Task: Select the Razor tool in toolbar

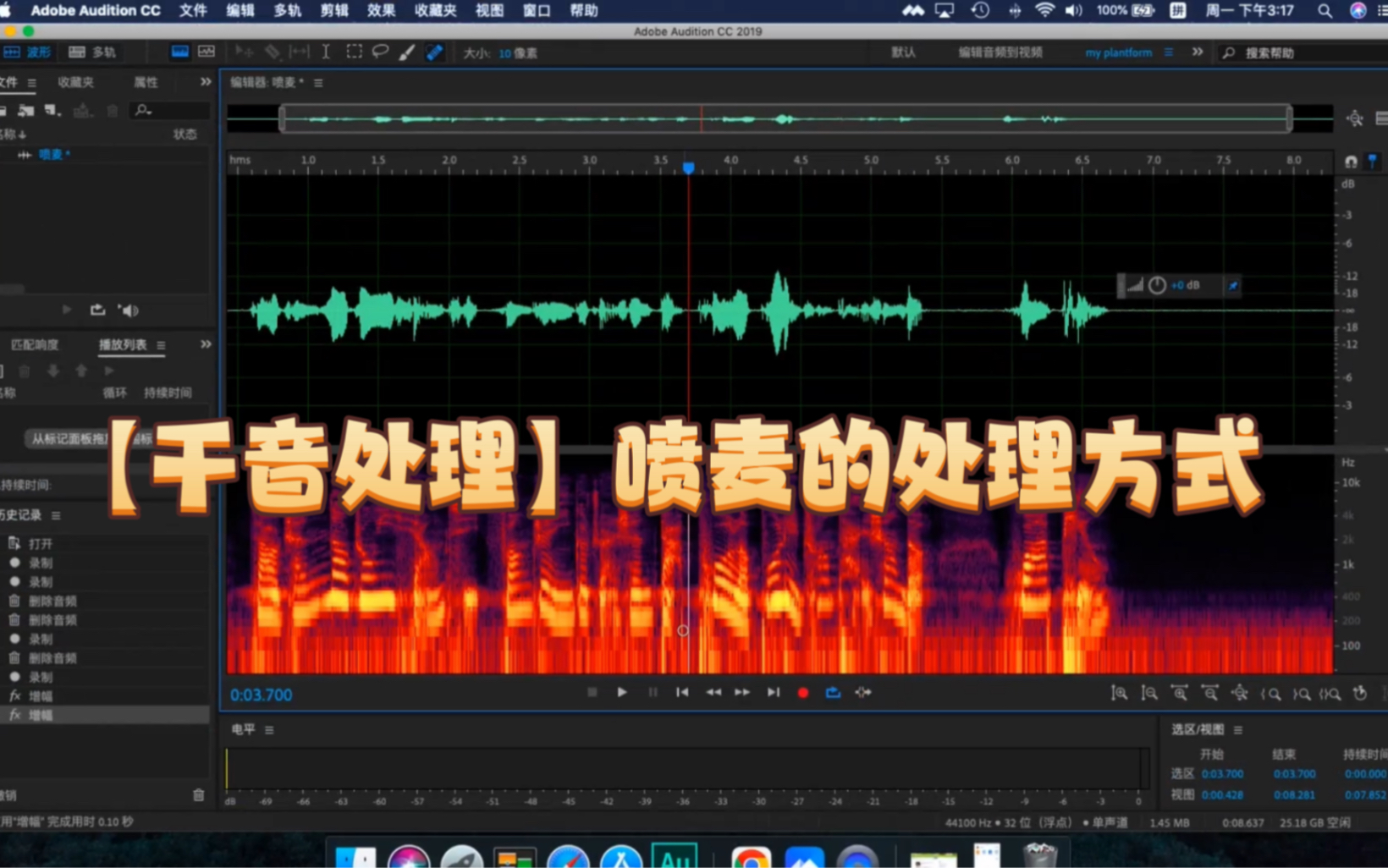Action: (x=272, y=52)
